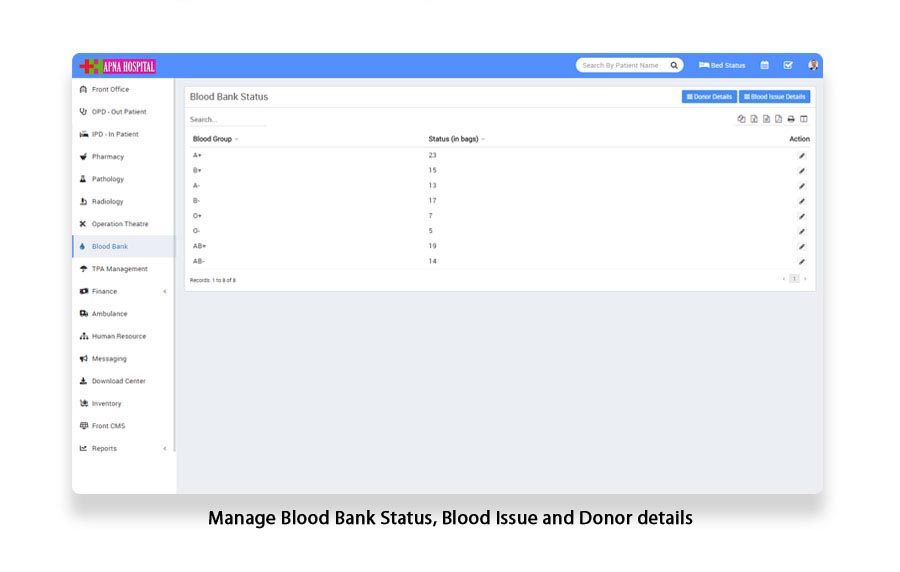Image resolution: width=900 pixels, height=572 pixels.
Task: Click the Donor Details button
Action: point(709,97)
